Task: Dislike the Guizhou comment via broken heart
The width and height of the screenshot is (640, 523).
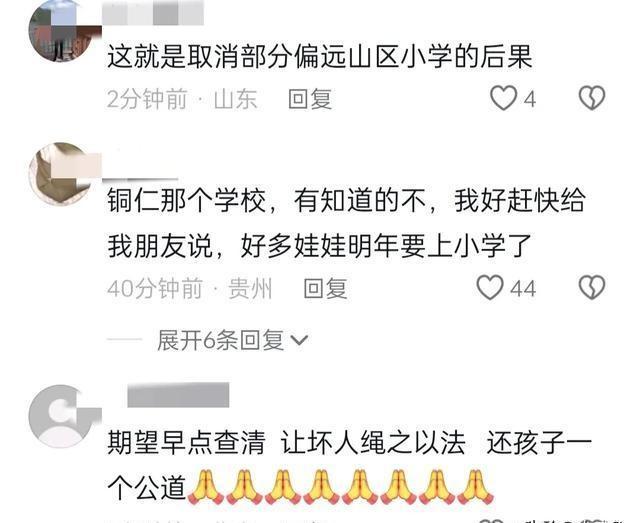Action: (592, 288)
